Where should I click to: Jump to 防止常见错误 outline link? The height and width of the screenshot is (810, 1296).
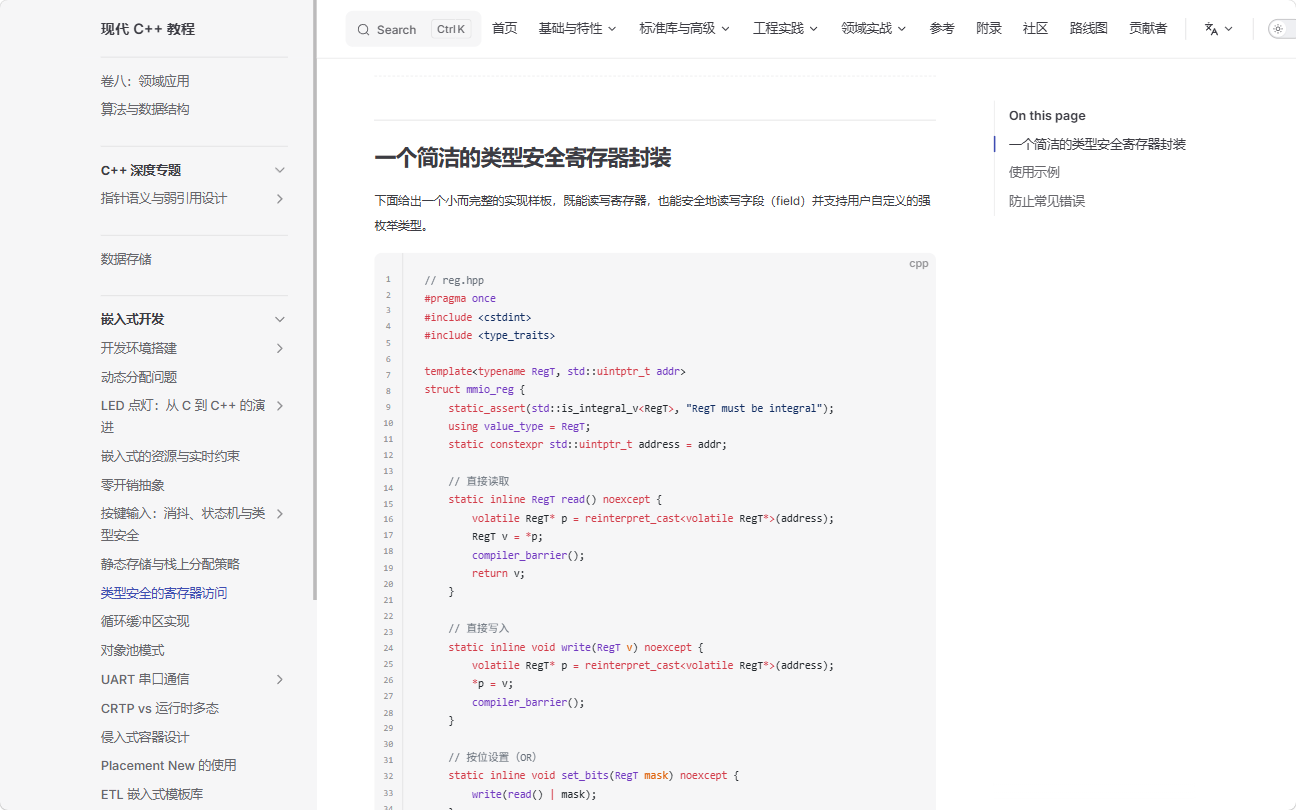1046,201
